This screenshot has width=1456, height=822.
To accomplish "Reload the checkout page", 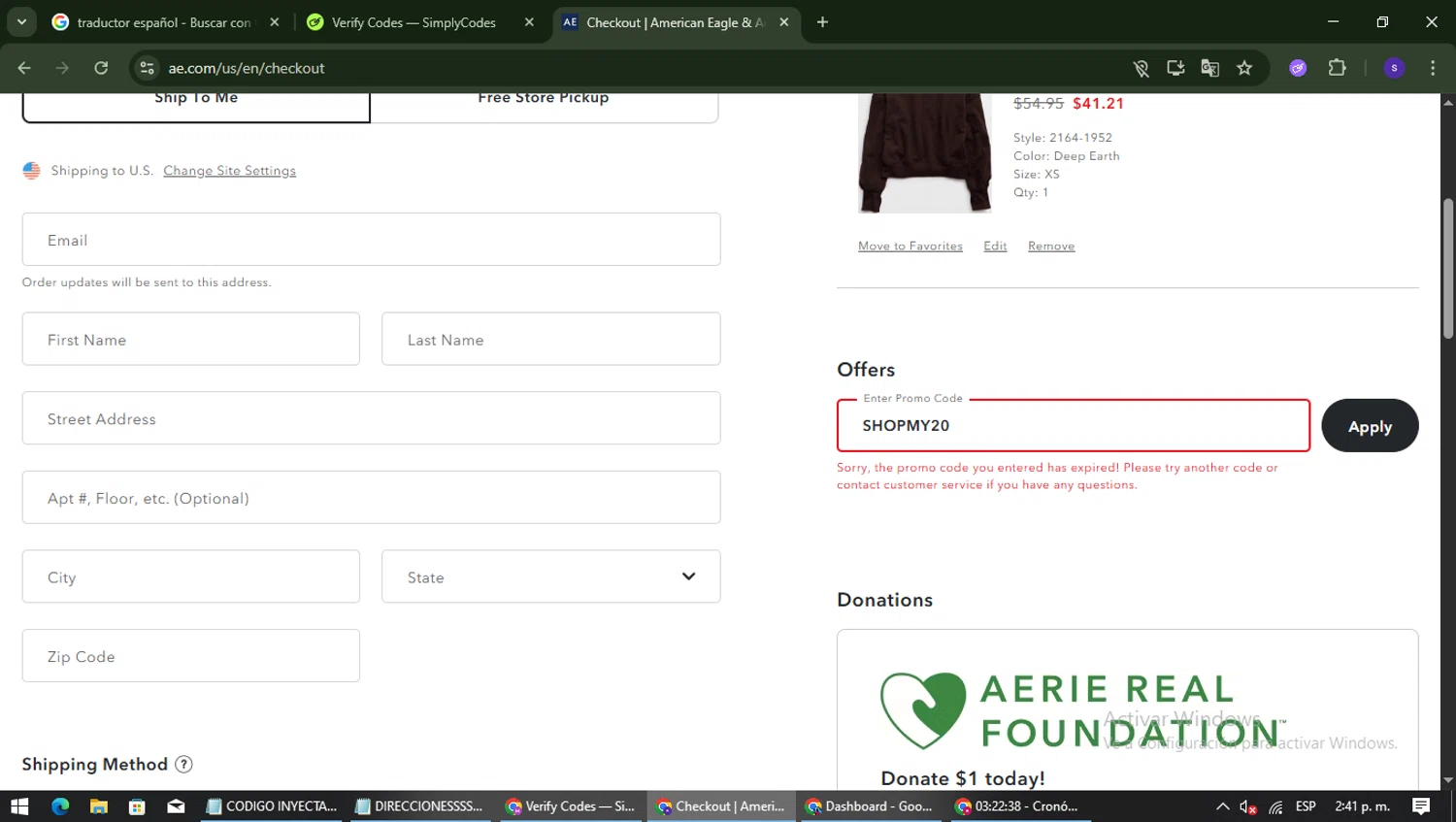I will tap(101, 68).
